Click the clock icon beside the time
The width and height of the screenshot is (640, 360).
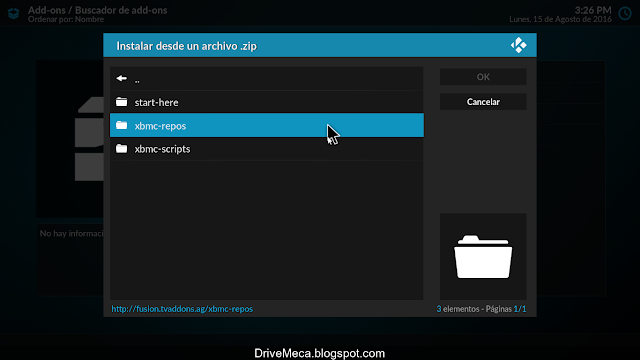click(x=625, y=13)
